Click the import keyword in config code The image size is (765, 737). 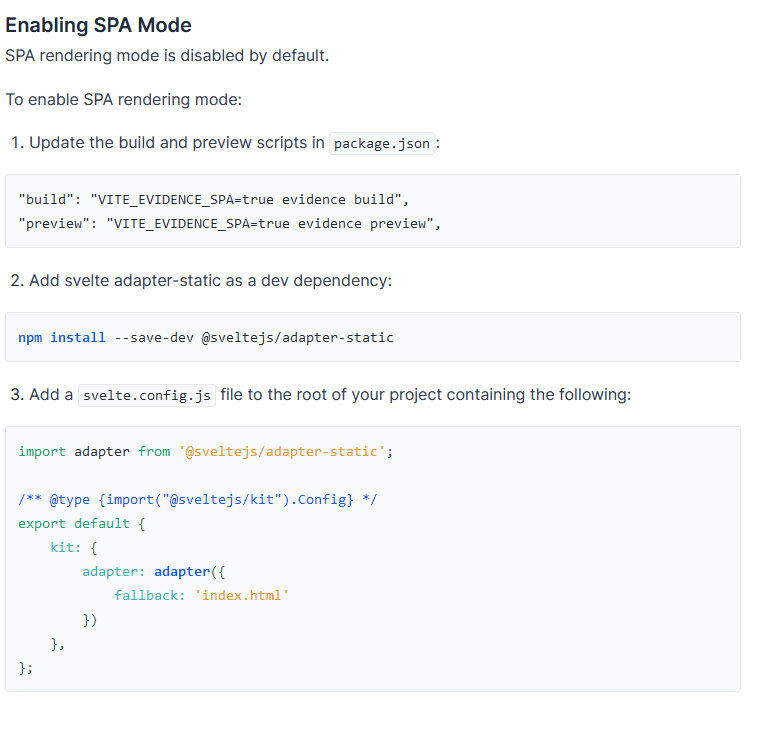tap(42, 451)
